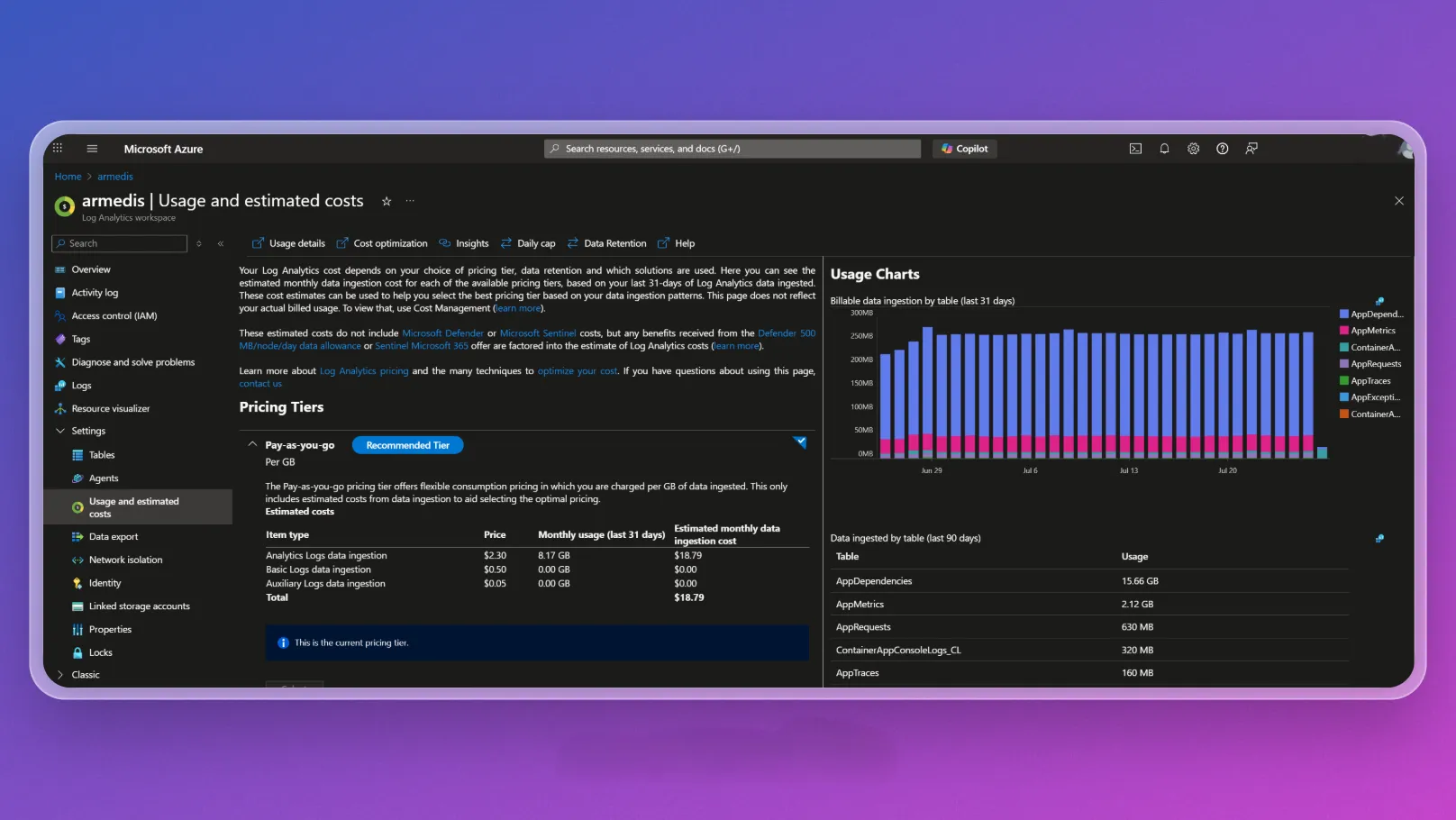Image resolution: width=1456 pixels, height=820 pixels.
Task: Open Access control (IAM)
Action: click(114, 316)
